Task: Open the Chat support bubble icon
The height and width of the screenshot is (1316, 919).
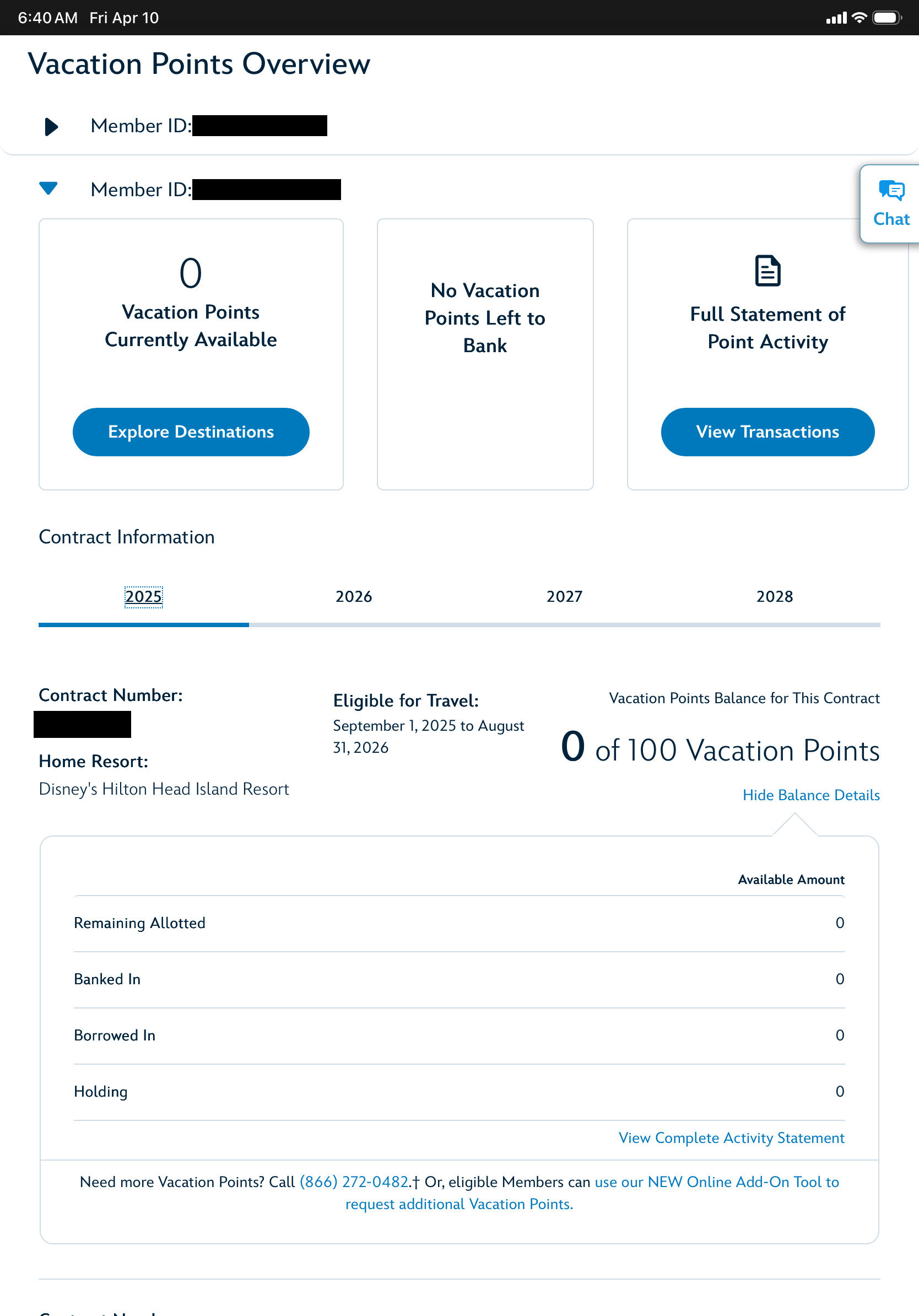Action: click(891, 191)
